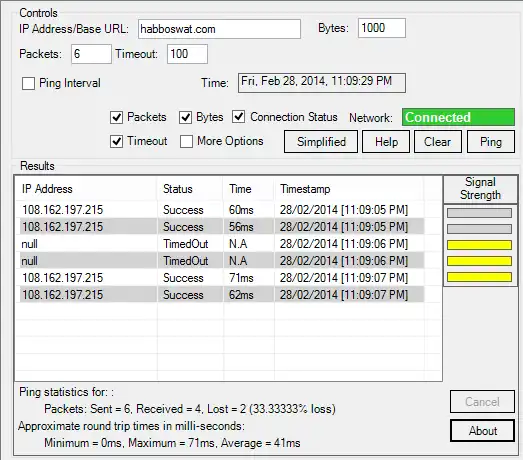Click the IP Address/Base URL input field
This screenshot has width=523, height=460.
[x=219, y=29]
